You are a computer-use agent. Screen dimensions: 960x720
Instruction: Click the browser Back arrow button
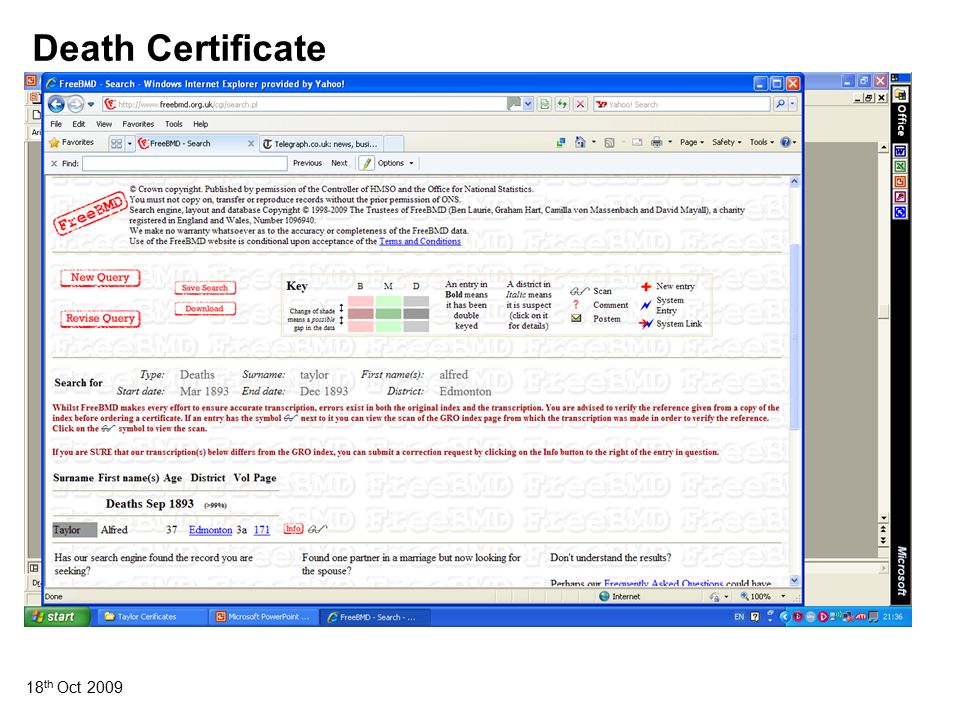click(x=56, y=105)
